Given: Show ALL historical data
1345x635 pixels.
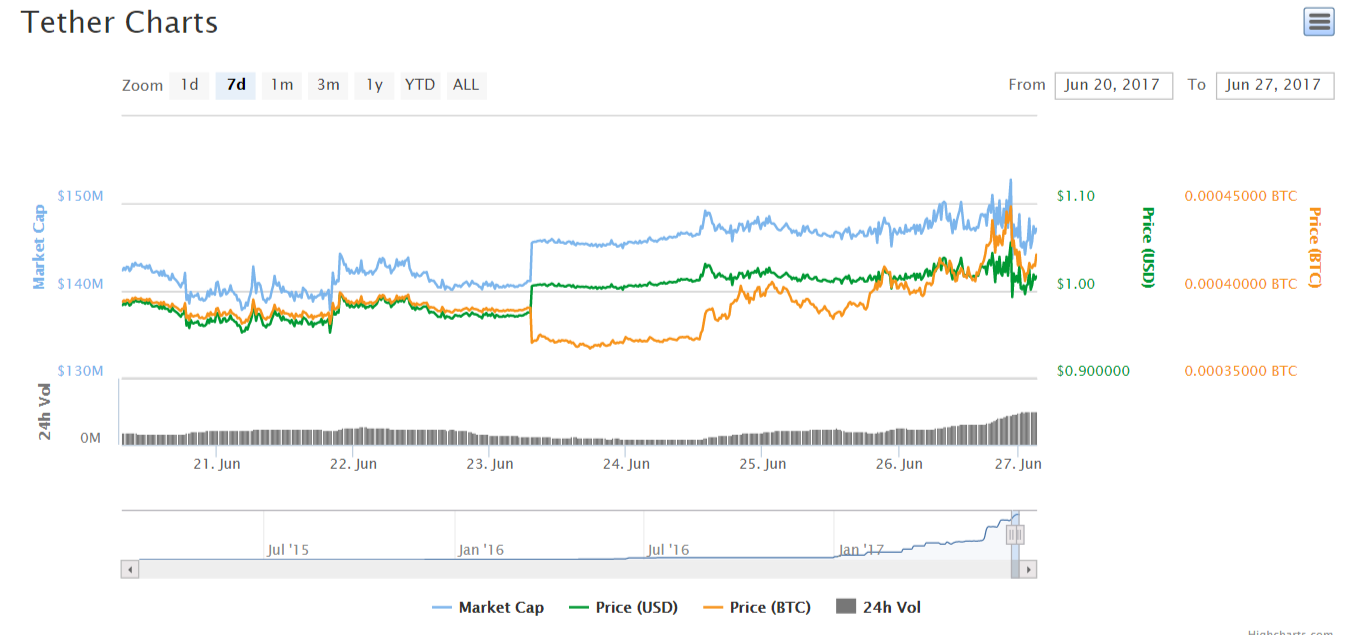Looking at the screenshot, I should pos(466,85).
